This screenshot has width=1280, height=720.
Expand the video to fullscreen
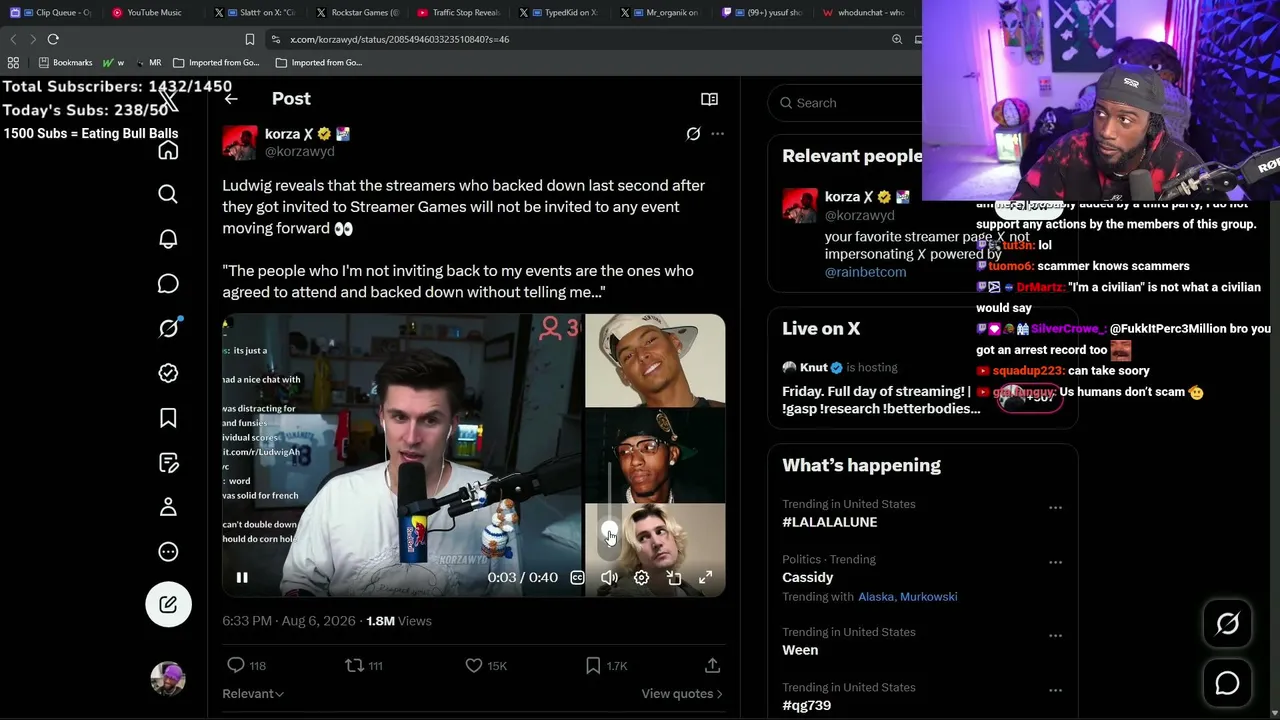pos(705,577)
